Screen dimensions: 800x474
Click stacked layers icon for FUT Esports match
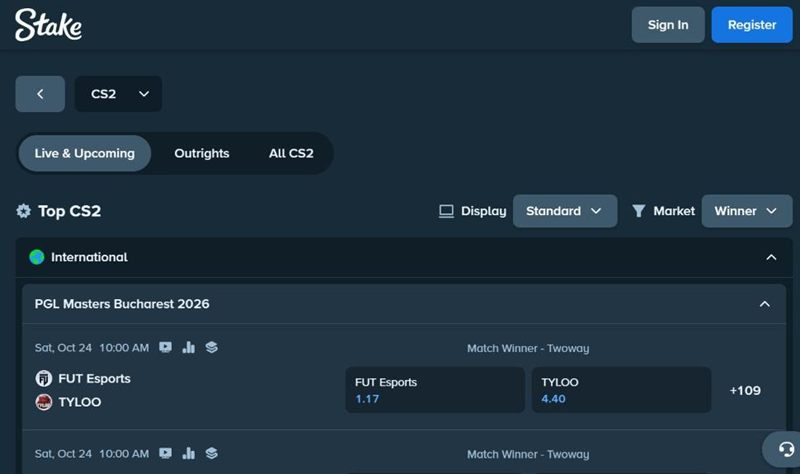[211, 347]
